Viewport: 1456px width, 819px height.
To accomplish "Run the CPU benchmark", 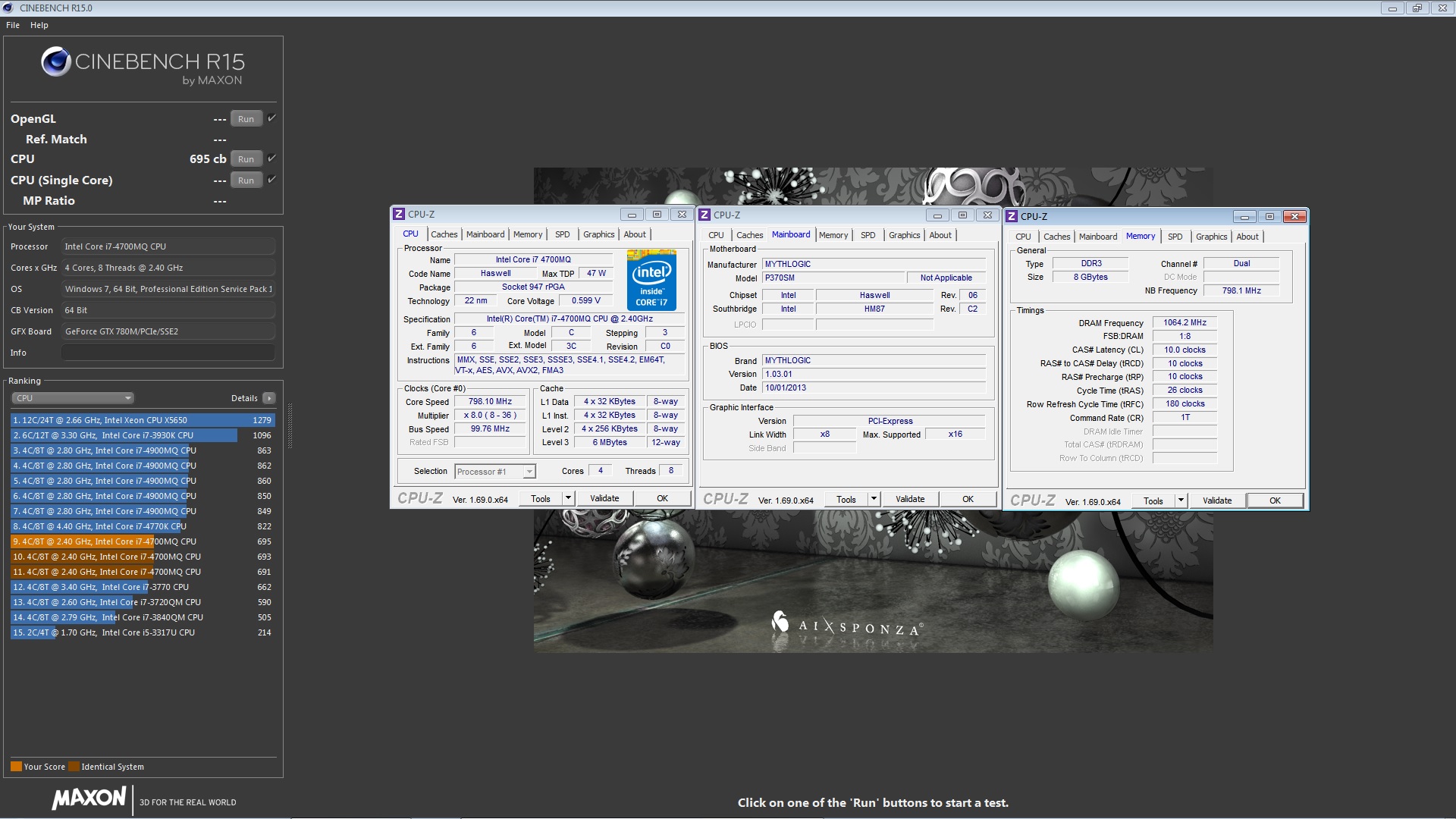I will coord(246,158).
